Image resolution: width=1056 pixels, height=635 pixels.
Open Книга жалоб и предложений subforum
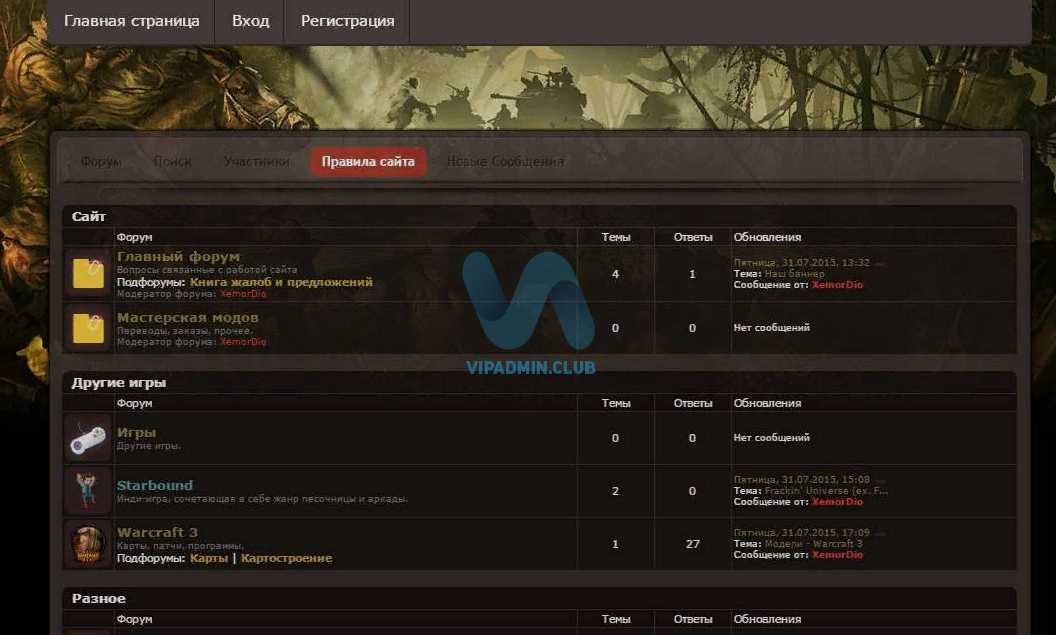point(281,282)
